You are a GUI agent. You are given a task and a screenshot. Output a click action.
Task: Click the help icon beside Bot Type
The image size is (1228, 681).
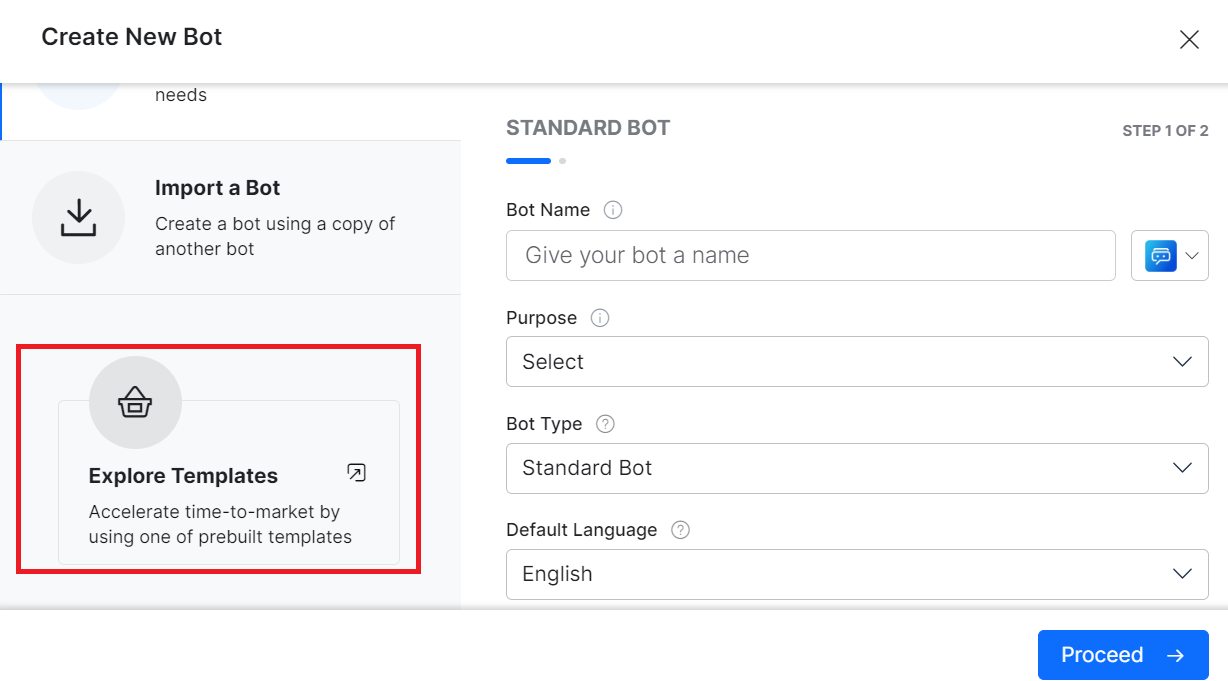604,424
